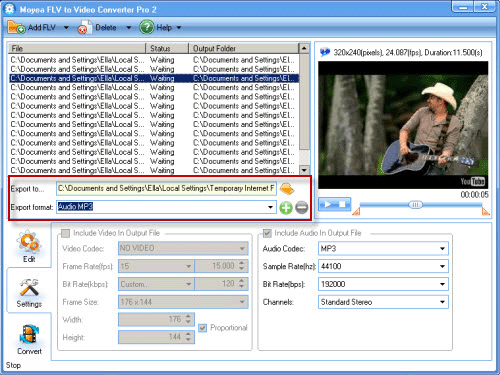500x375 pixels.
Task: Stop the video preview playback
Action: click(343, 204)
